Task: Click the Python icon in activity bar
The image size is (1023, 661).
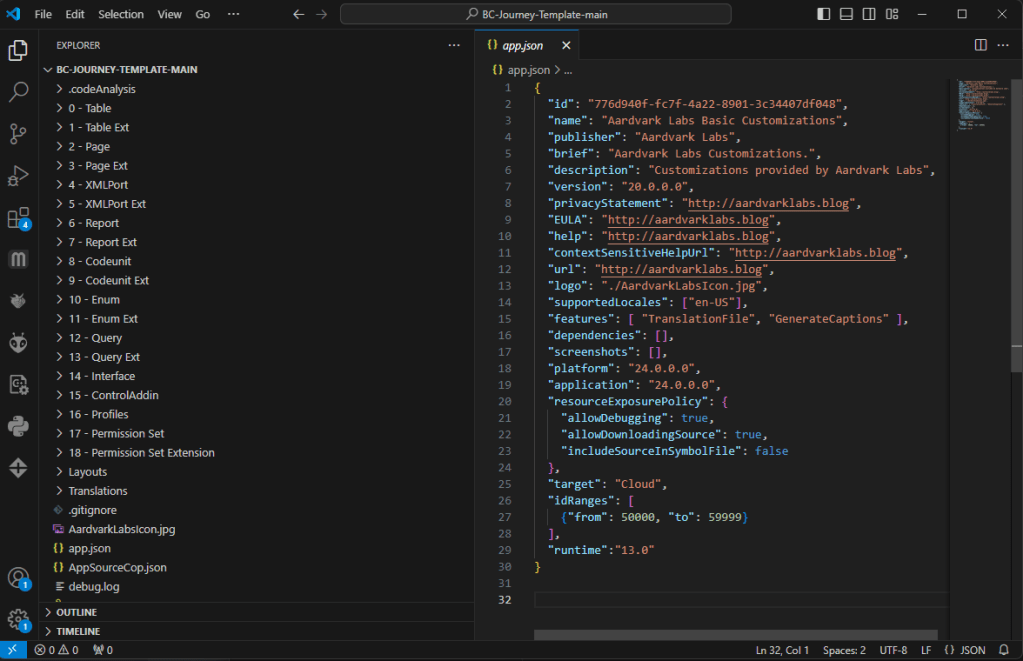Action: [x=18, y=426]
